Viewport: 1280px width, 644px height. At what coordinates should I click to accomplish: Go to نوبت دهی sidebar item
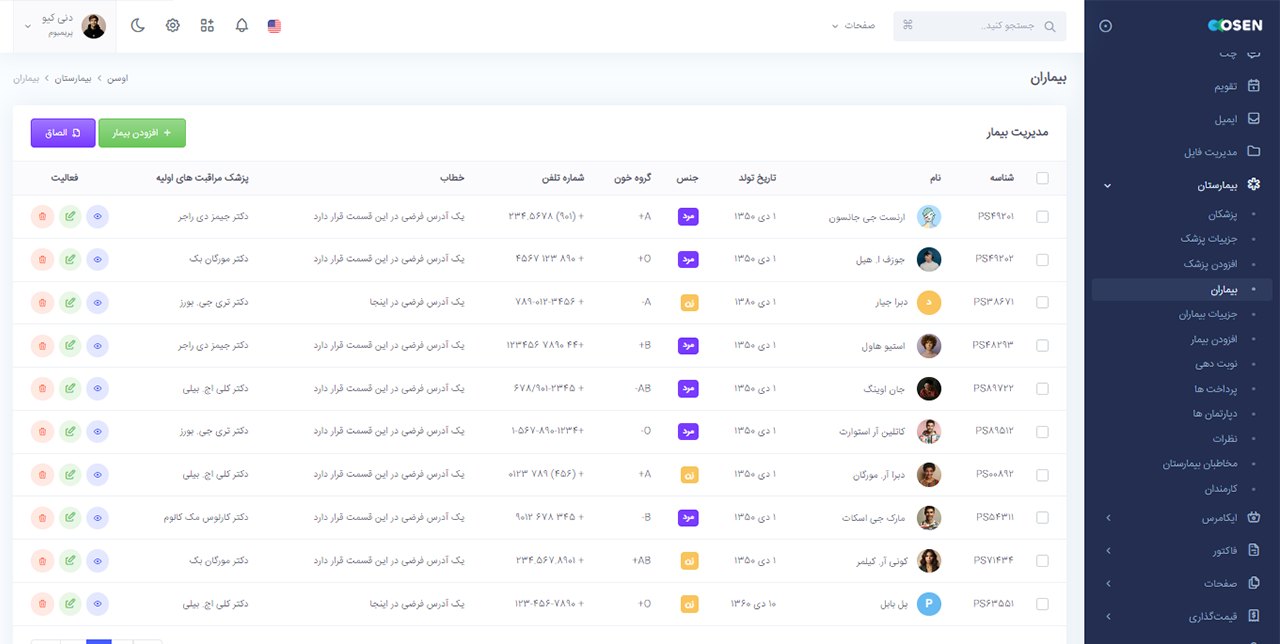point(1216,365)
